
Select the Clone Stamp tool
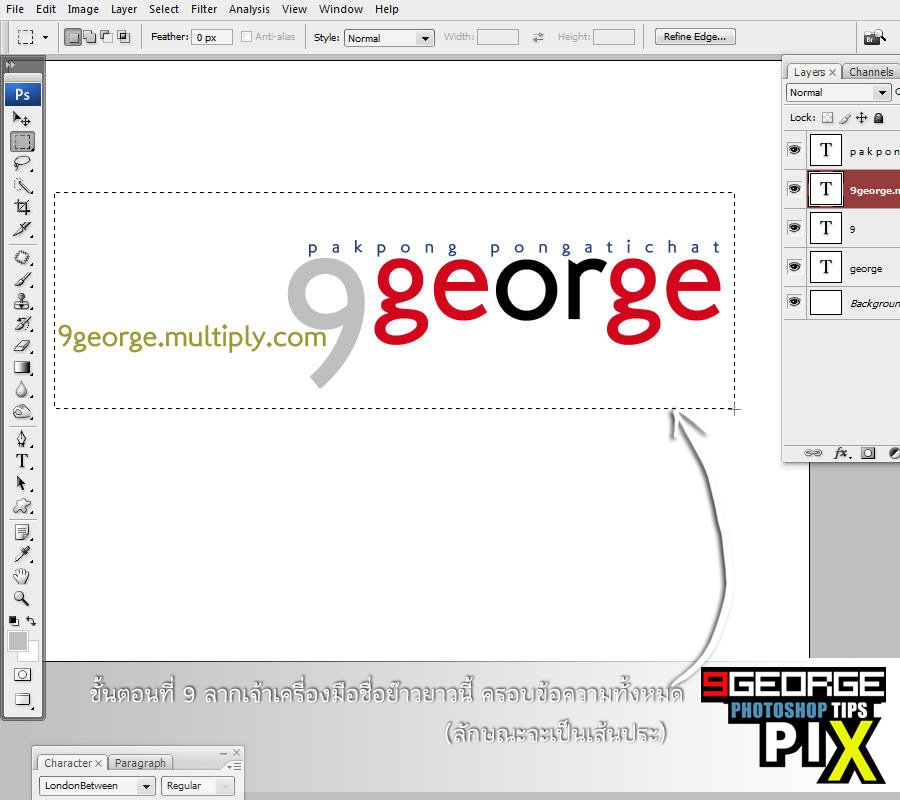[22, 301]
